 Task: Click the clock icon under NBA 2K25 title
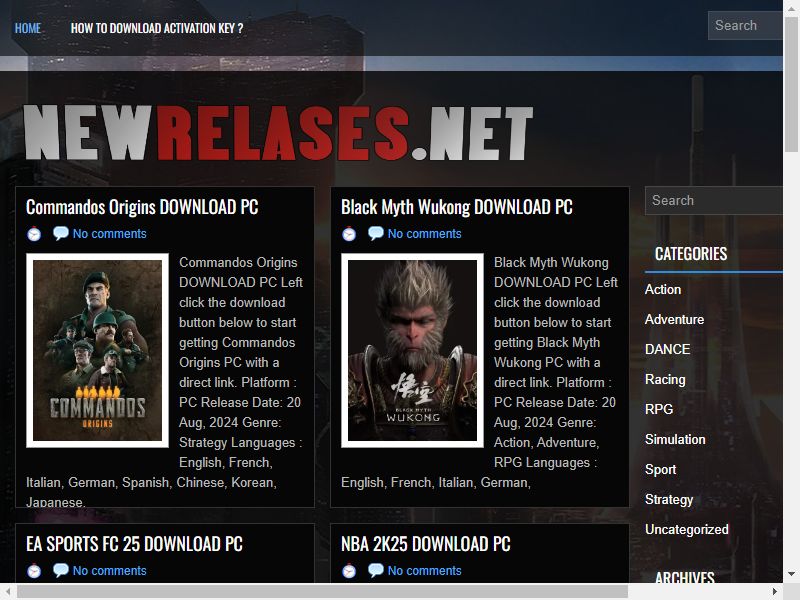coord(349,570)
